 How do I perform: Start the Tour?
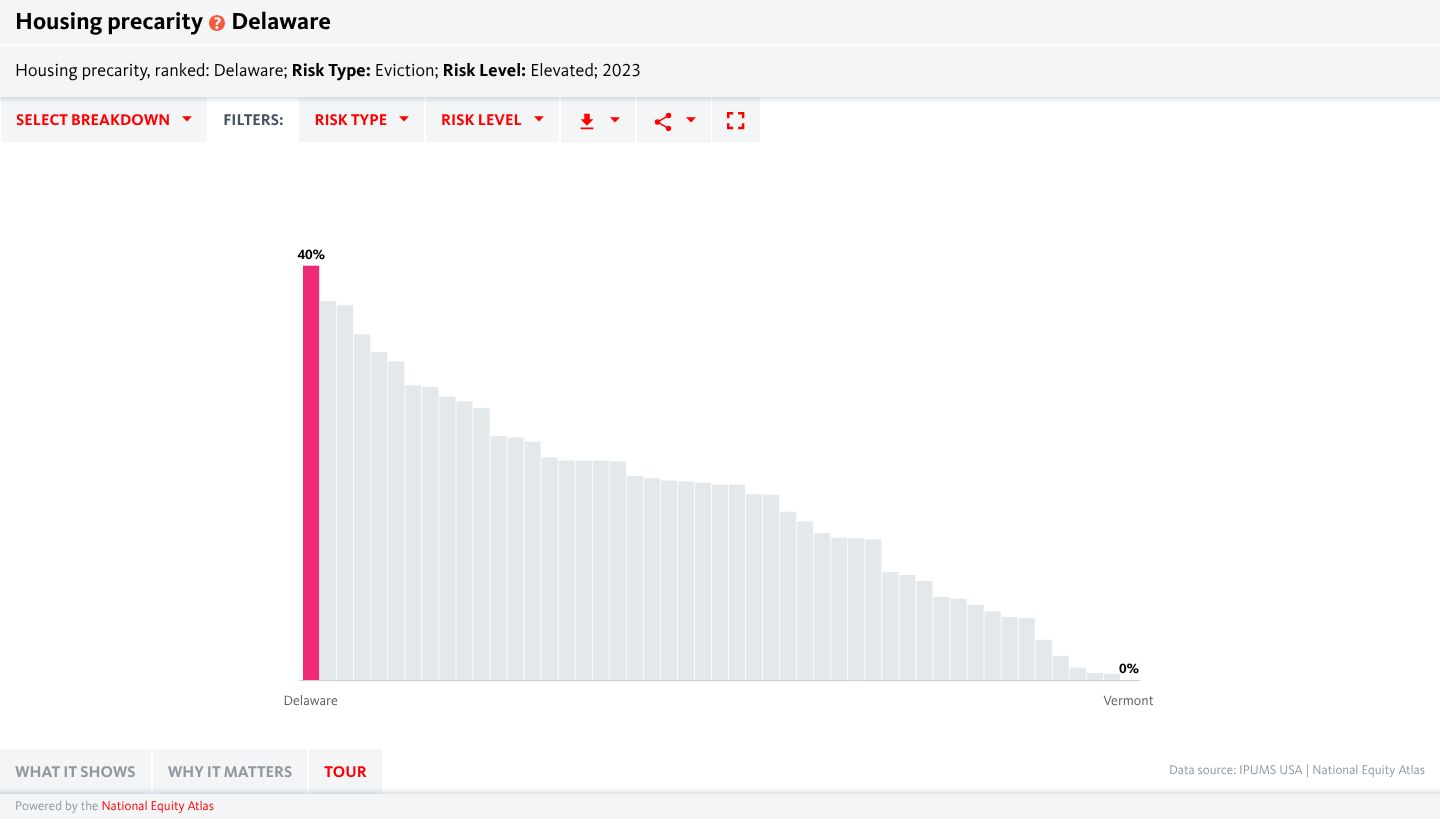tap(345, 771)
